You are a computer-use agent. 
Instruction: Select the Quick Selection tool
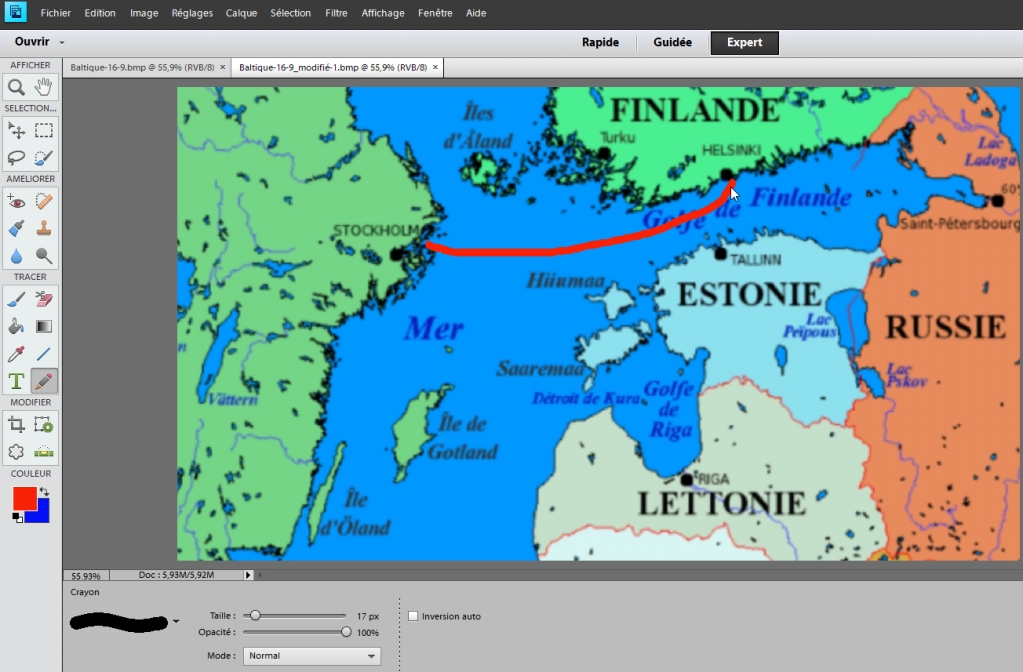(44, 157)
